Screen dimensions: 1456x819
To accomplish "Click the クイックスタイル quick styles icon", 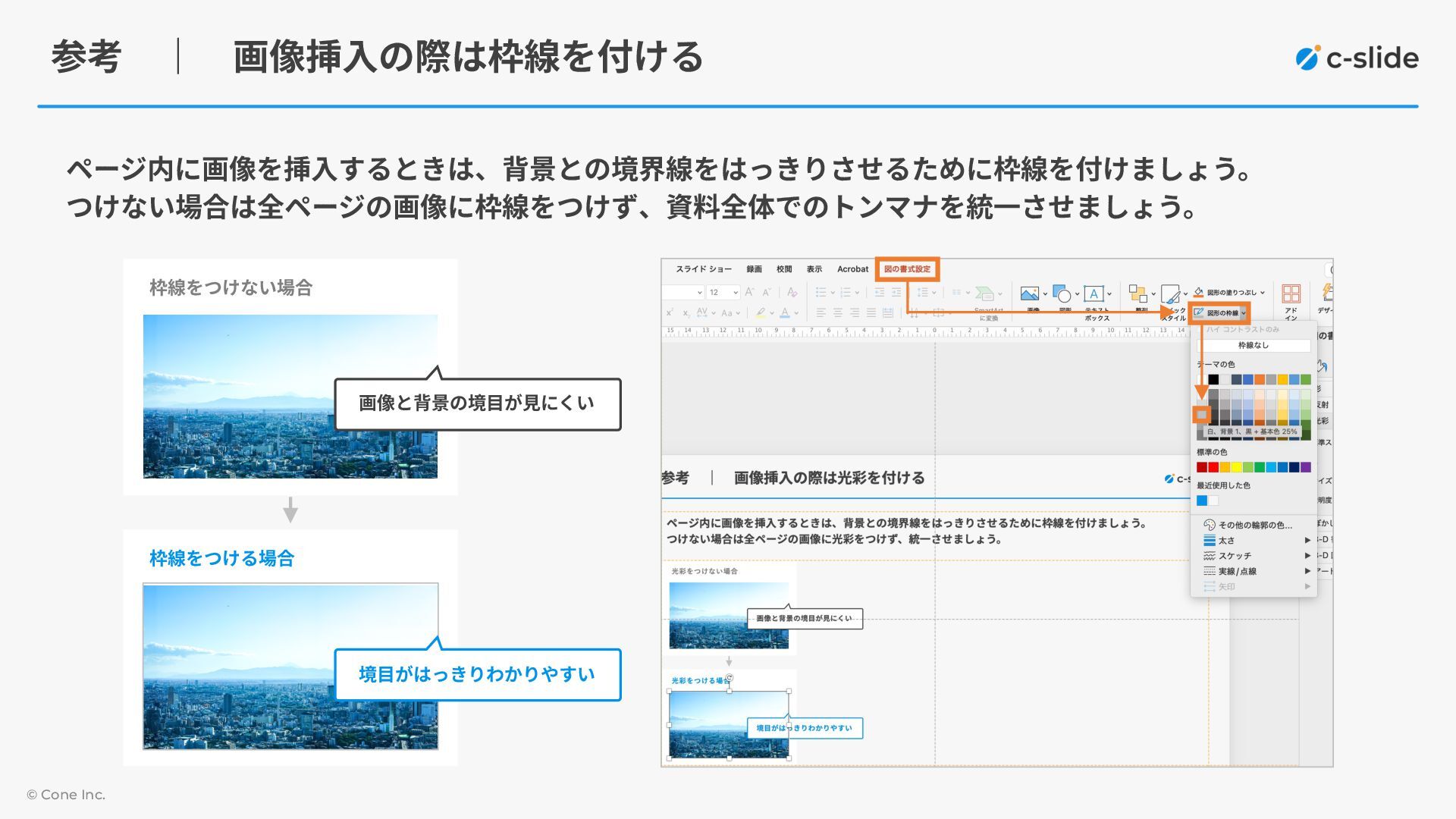I will click(1170, 294).
